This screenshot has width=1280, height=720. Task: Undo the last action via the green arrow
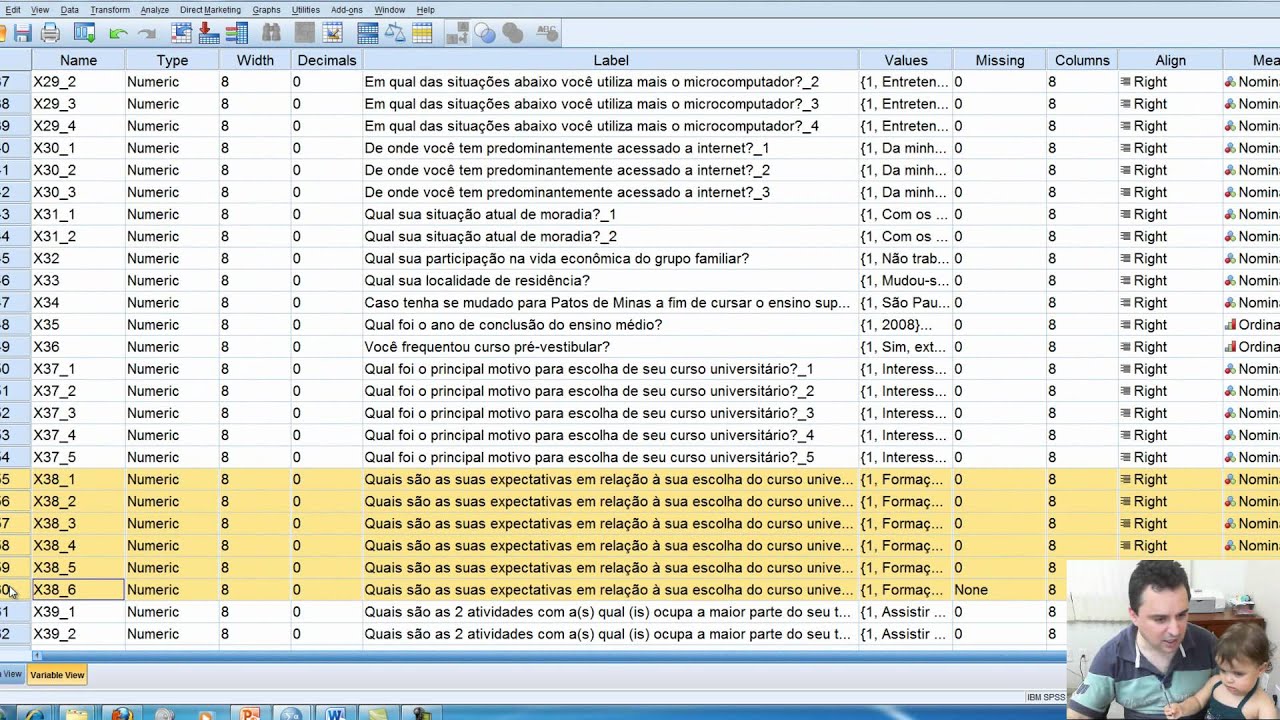[x=118, y=33]
